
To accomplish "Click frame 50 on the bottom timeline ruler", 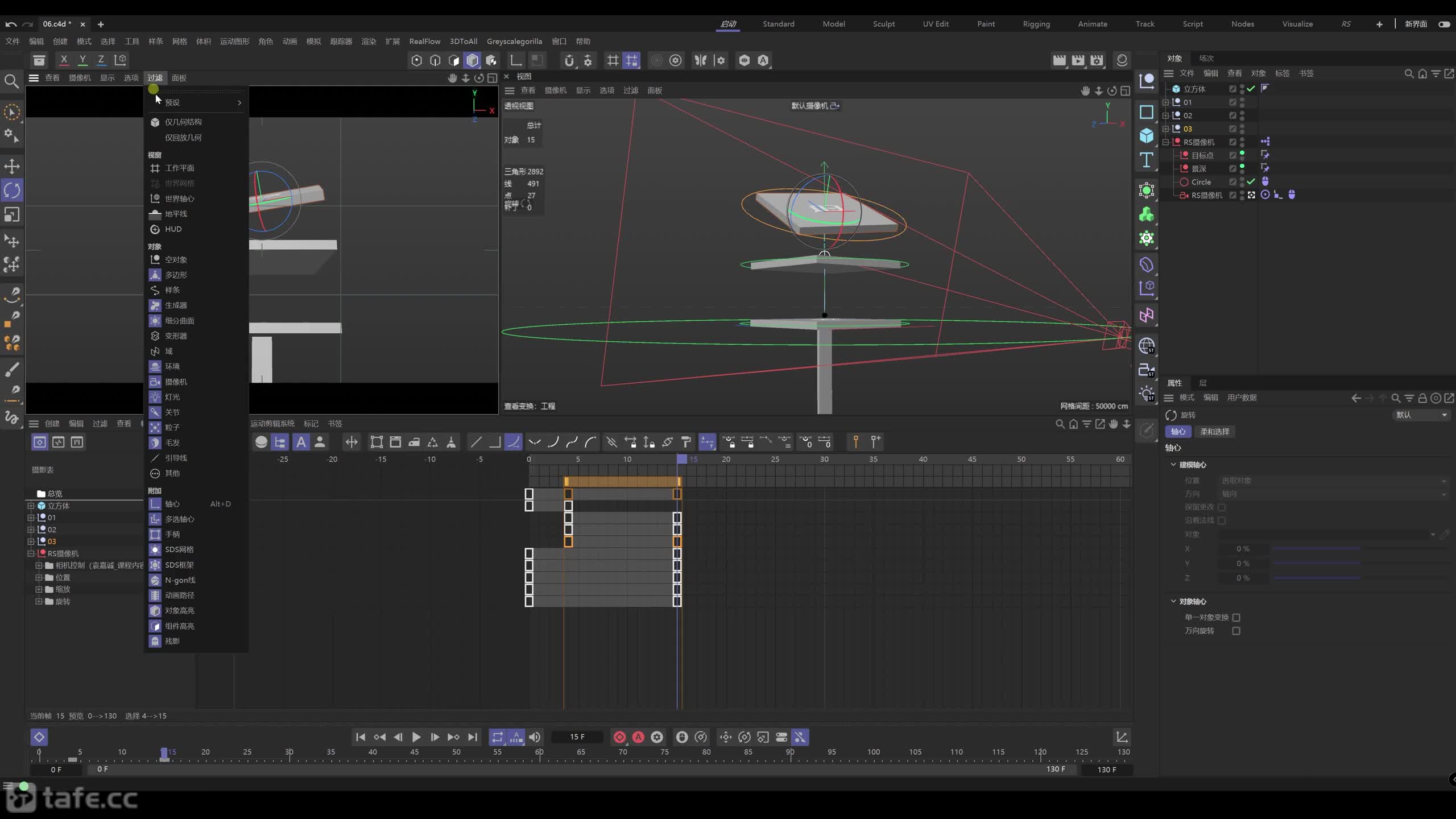I will [x=456, y=752].
